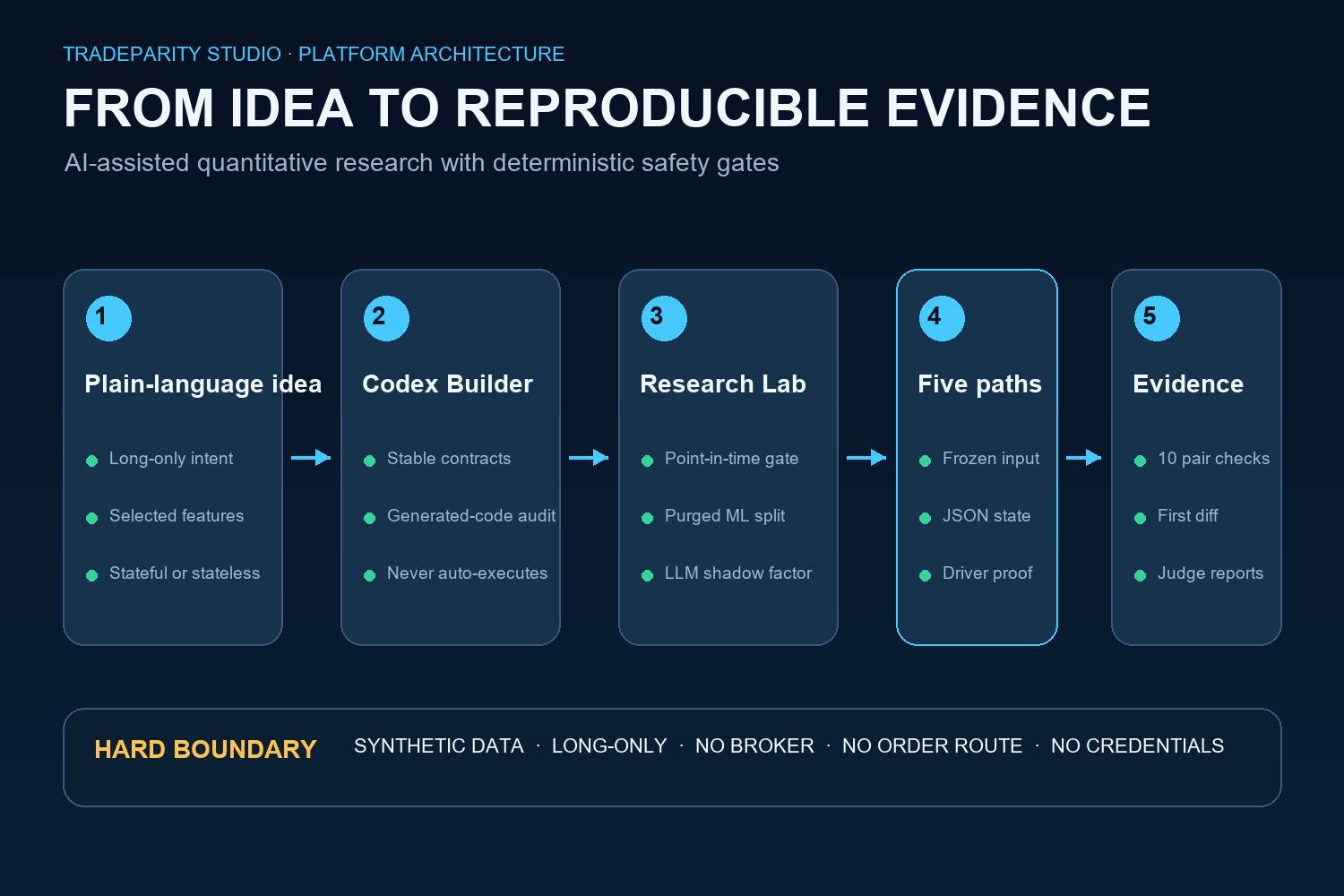Image resolution: width=1344 pixels, height=896 pixels.
Task: Click the NO CREDENTIALS text
Action: pos(1137,745)
